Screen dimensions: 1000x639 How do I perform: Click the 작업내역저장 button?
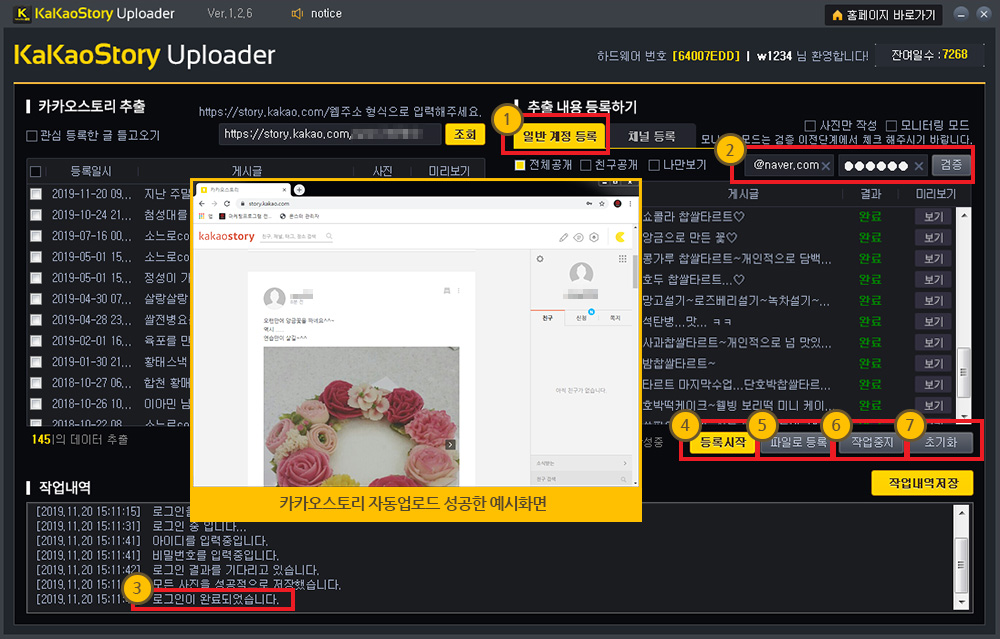(x=922, y=483)
